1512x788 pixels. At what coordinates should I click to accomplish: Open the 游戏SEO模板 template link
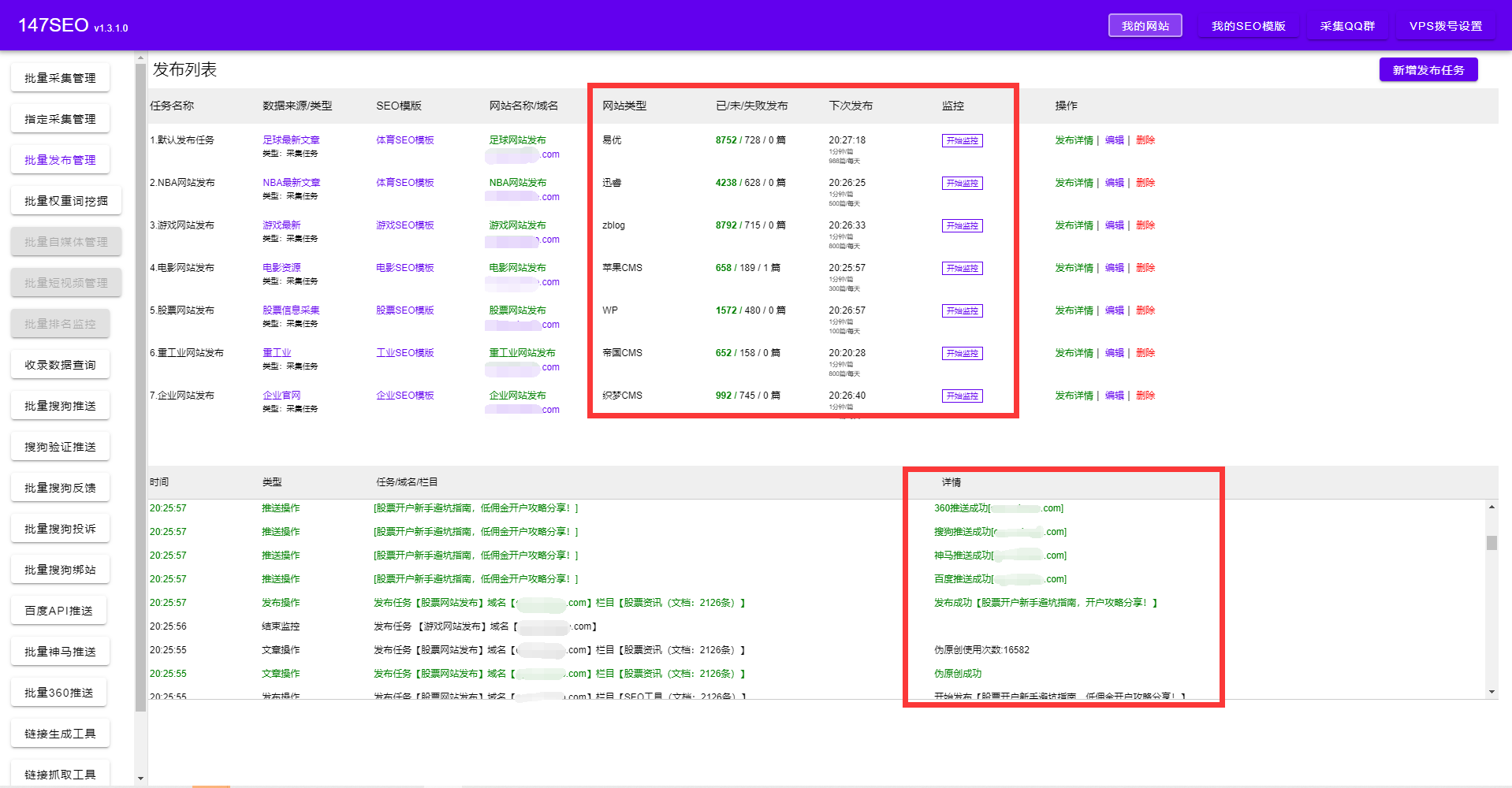coord(405,225)
